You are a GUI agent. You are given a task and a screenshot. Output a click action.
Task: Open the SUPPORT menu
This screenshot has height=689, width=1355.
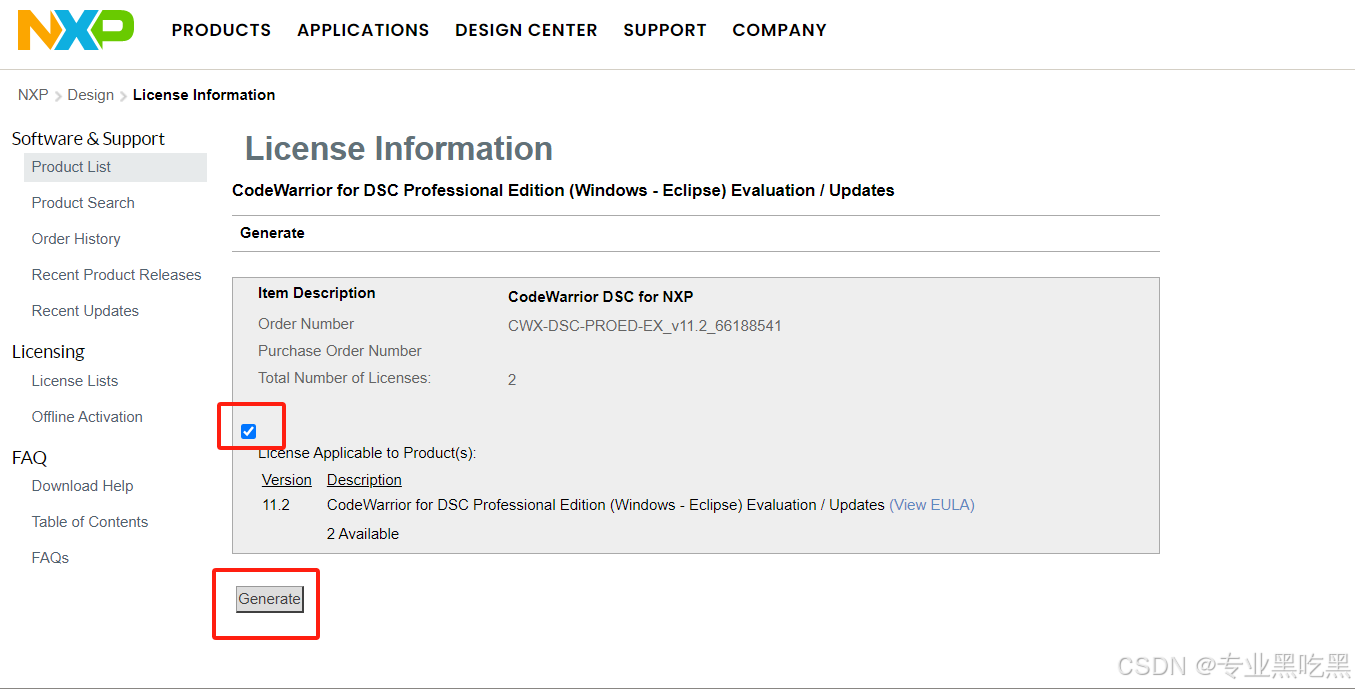click(665, 30)
